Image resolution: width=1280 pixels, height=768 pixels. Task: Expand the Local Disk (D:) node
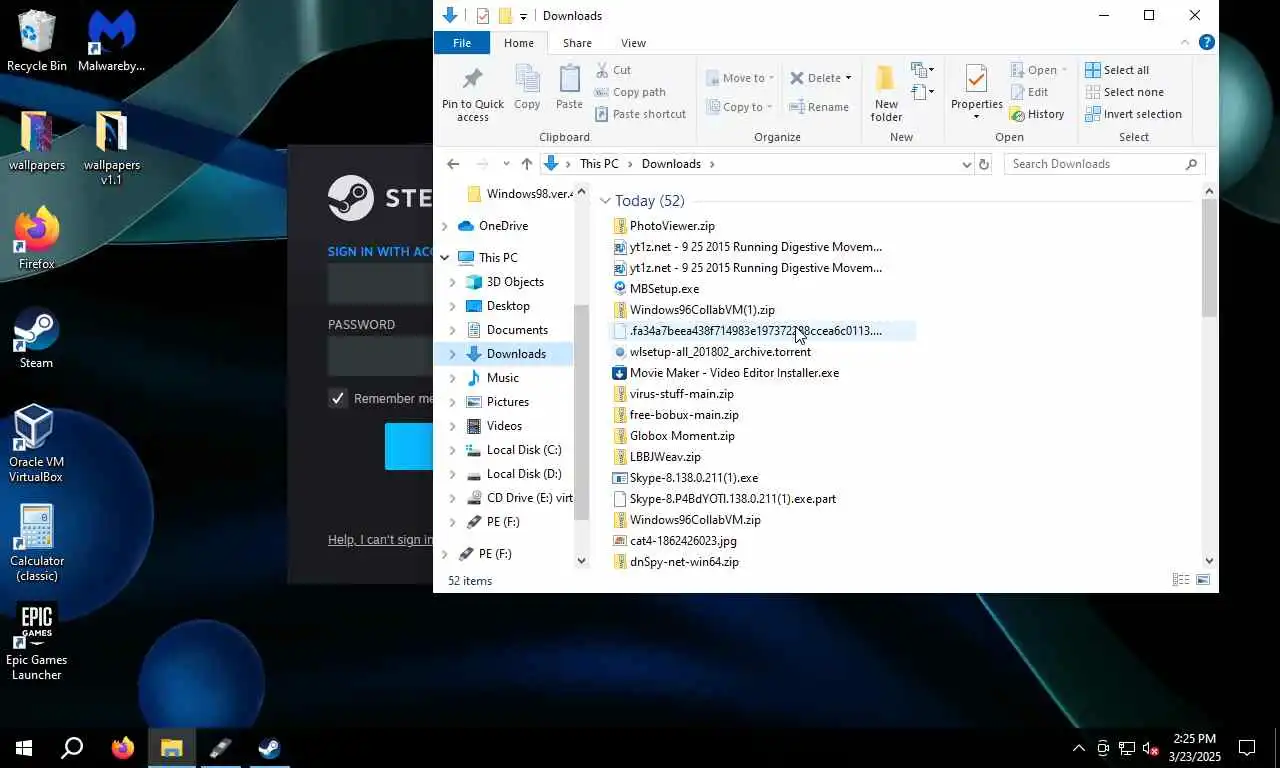(453, 474)
